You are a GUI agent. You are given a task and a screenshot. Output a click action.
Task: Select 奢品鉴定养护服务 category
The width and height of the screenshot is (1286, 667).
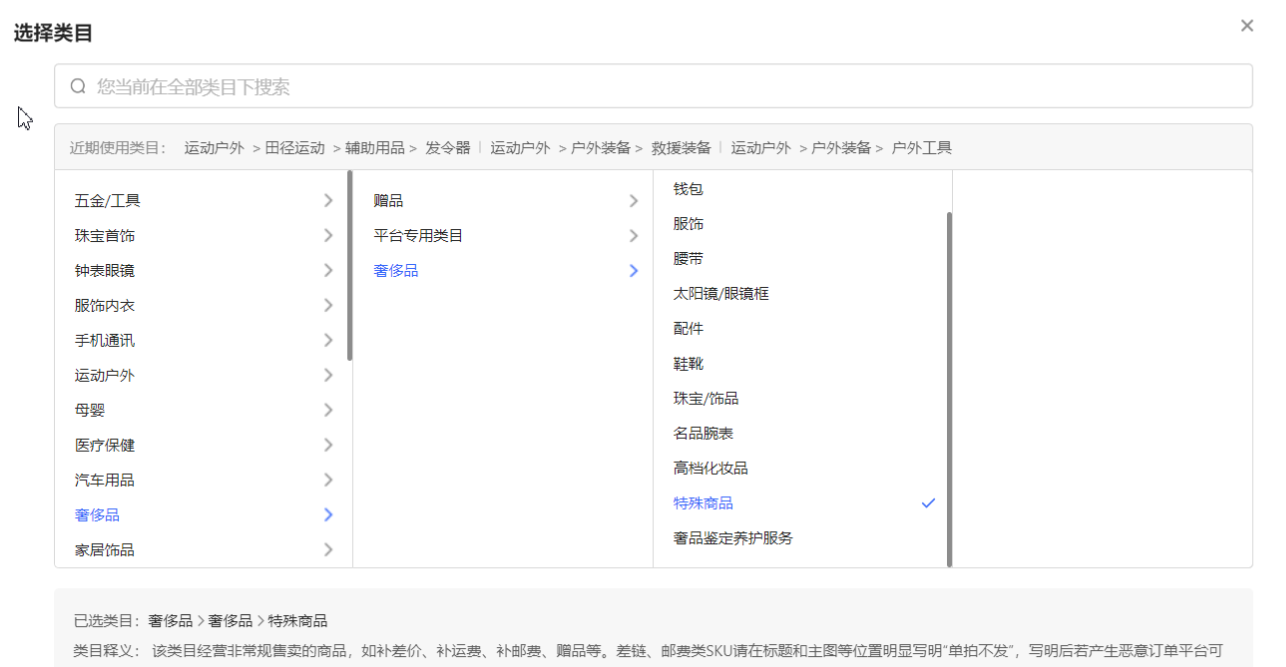[x=733, y=538]
